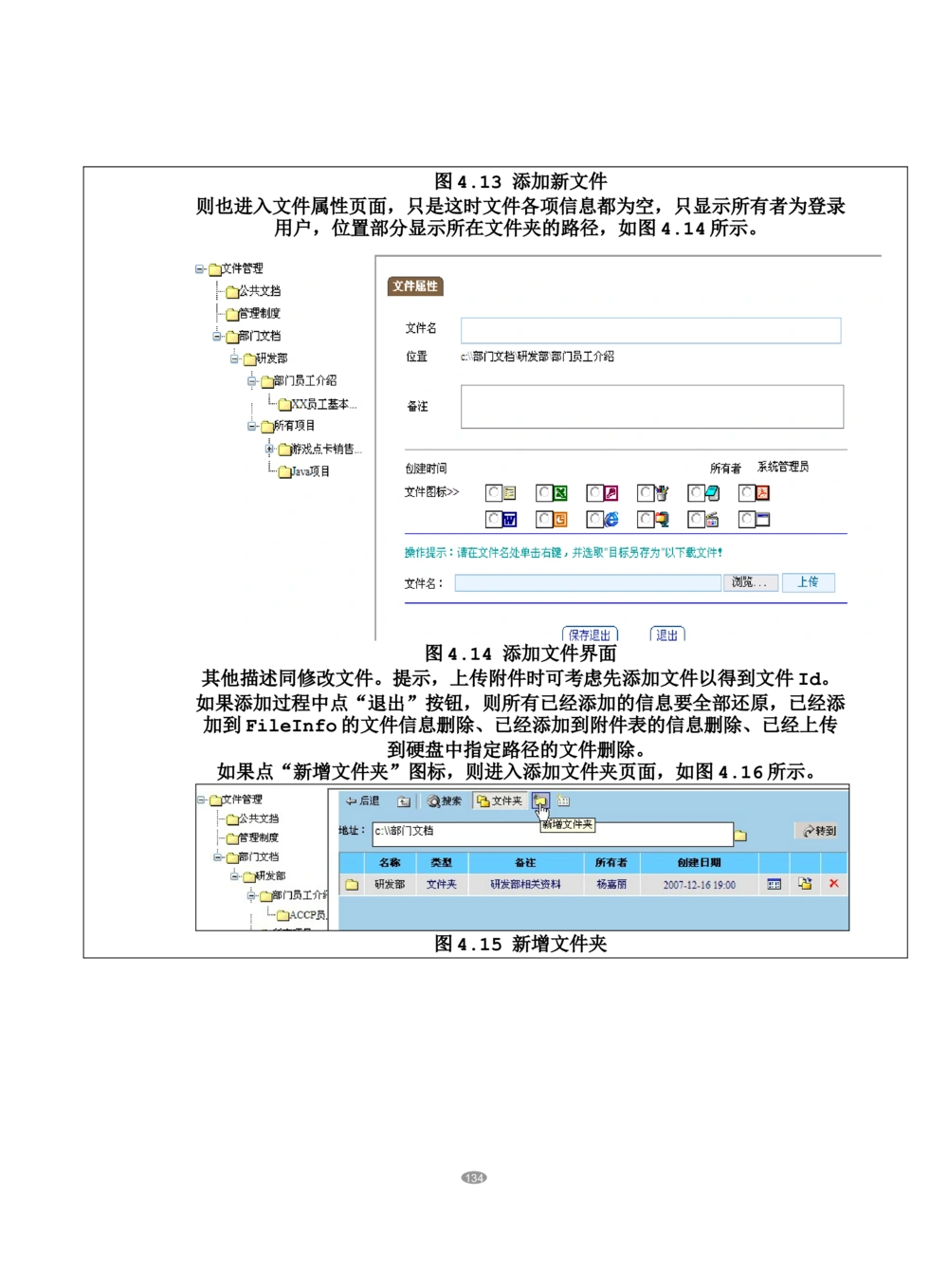Click the 上传 upload button
The width and height of the screenshot is (948, 1288).
[810, 582]
